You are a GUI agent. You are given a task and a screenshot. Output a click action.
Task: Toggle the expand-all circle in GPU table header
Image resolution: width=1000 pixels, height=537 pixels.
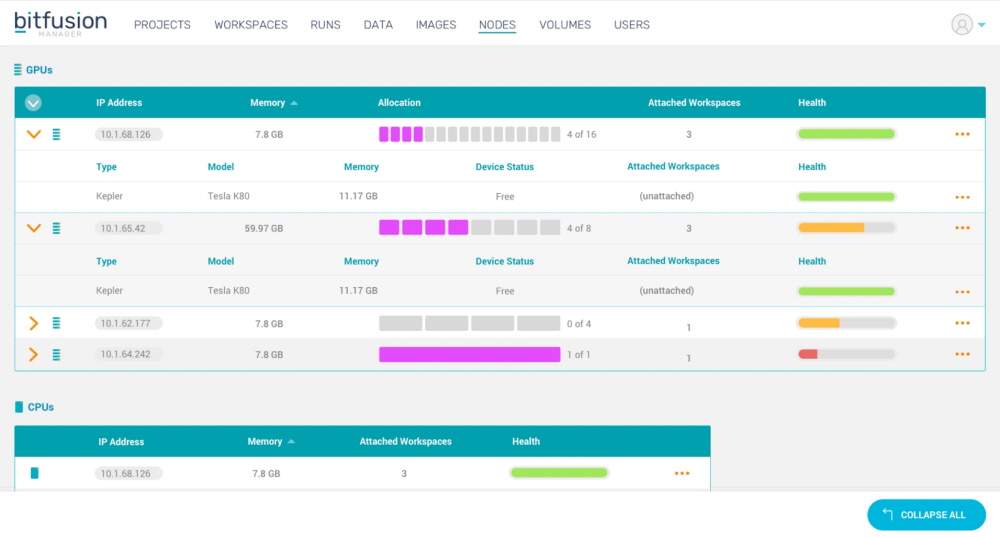33,103
